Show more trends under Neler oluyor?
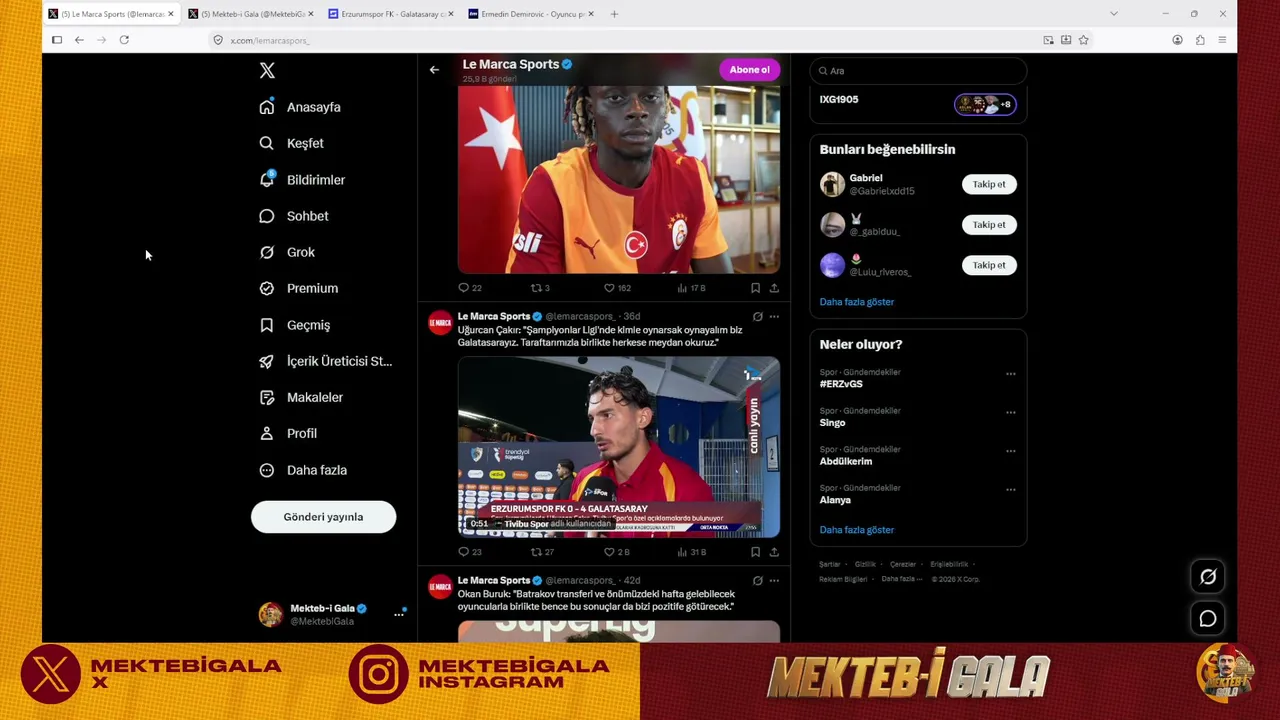 (857, 530)
